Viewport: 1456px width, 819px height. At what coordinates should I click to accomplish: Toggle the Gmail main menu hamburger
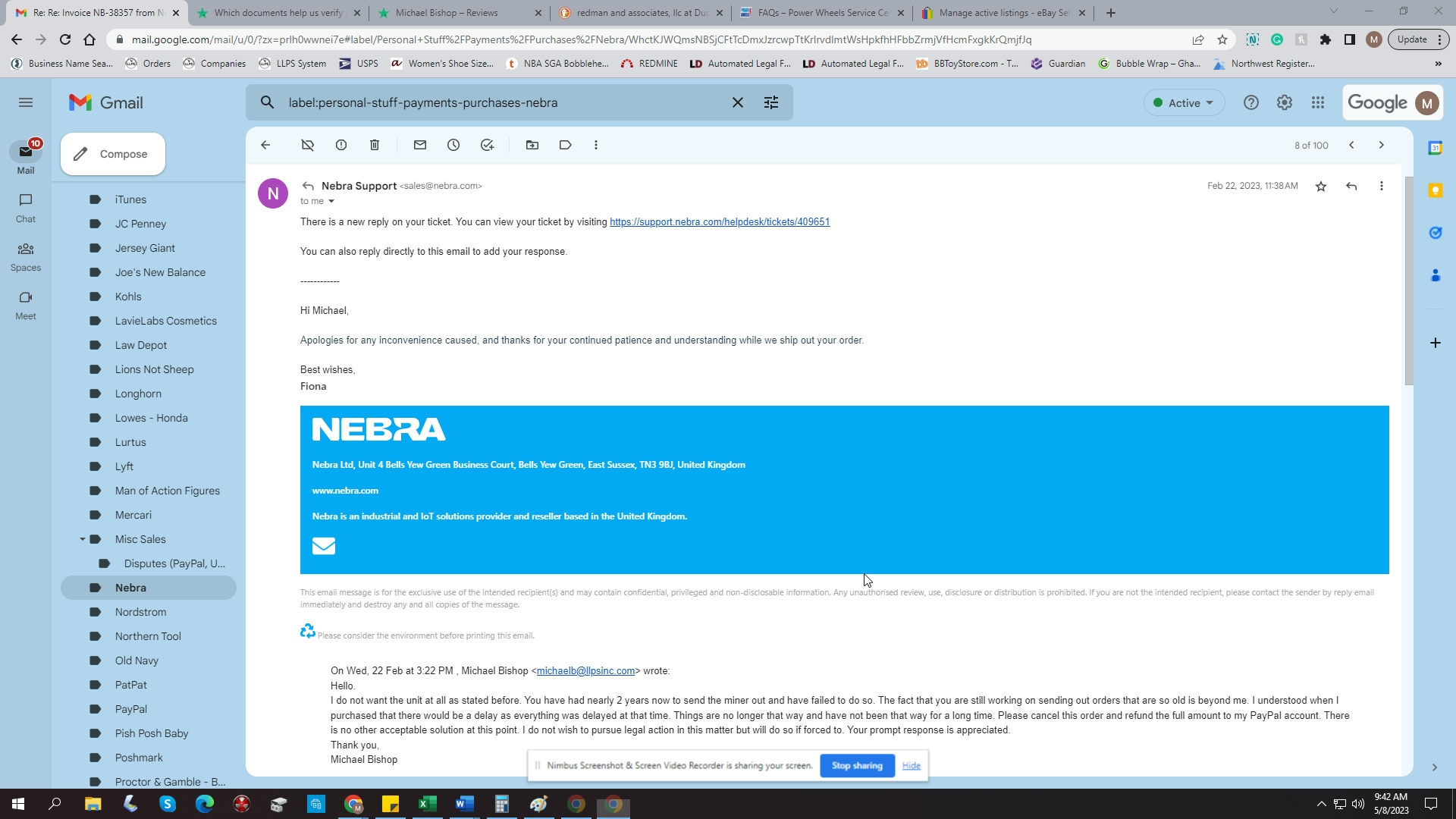[x=26, y=102]
